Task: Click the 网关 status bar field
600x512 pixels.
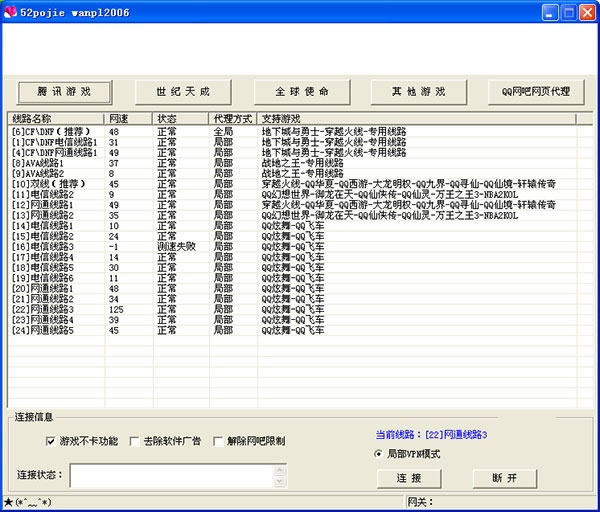Action: pos(500,502)
